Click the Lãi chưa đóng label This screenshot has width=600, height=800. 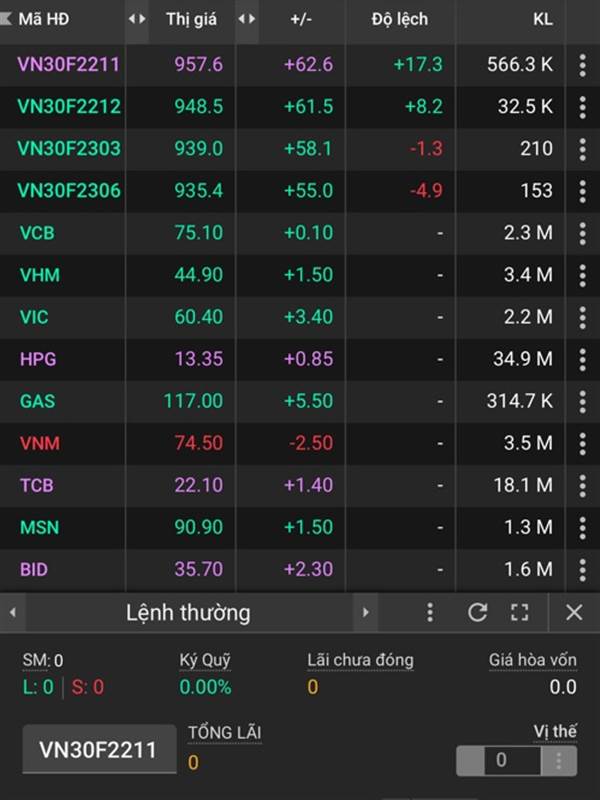[x=360, y=660]
